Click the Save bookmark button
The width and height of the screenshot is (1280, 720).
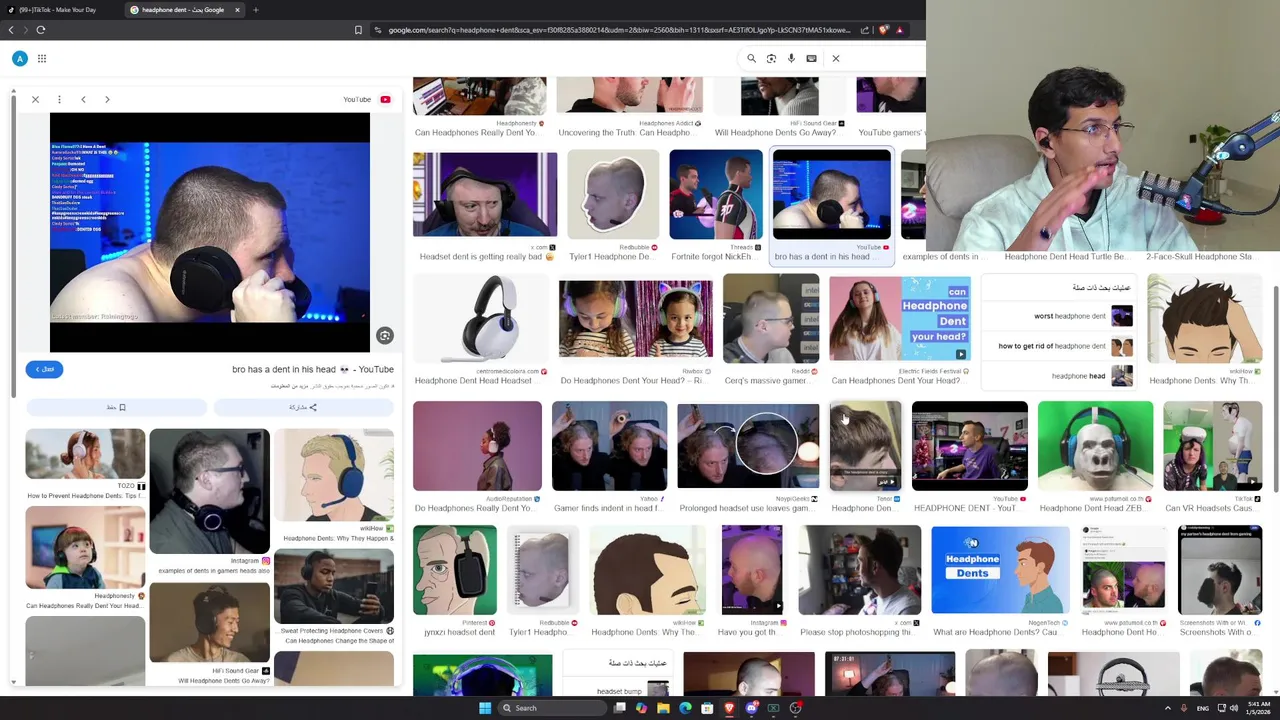tap(116, 407)
